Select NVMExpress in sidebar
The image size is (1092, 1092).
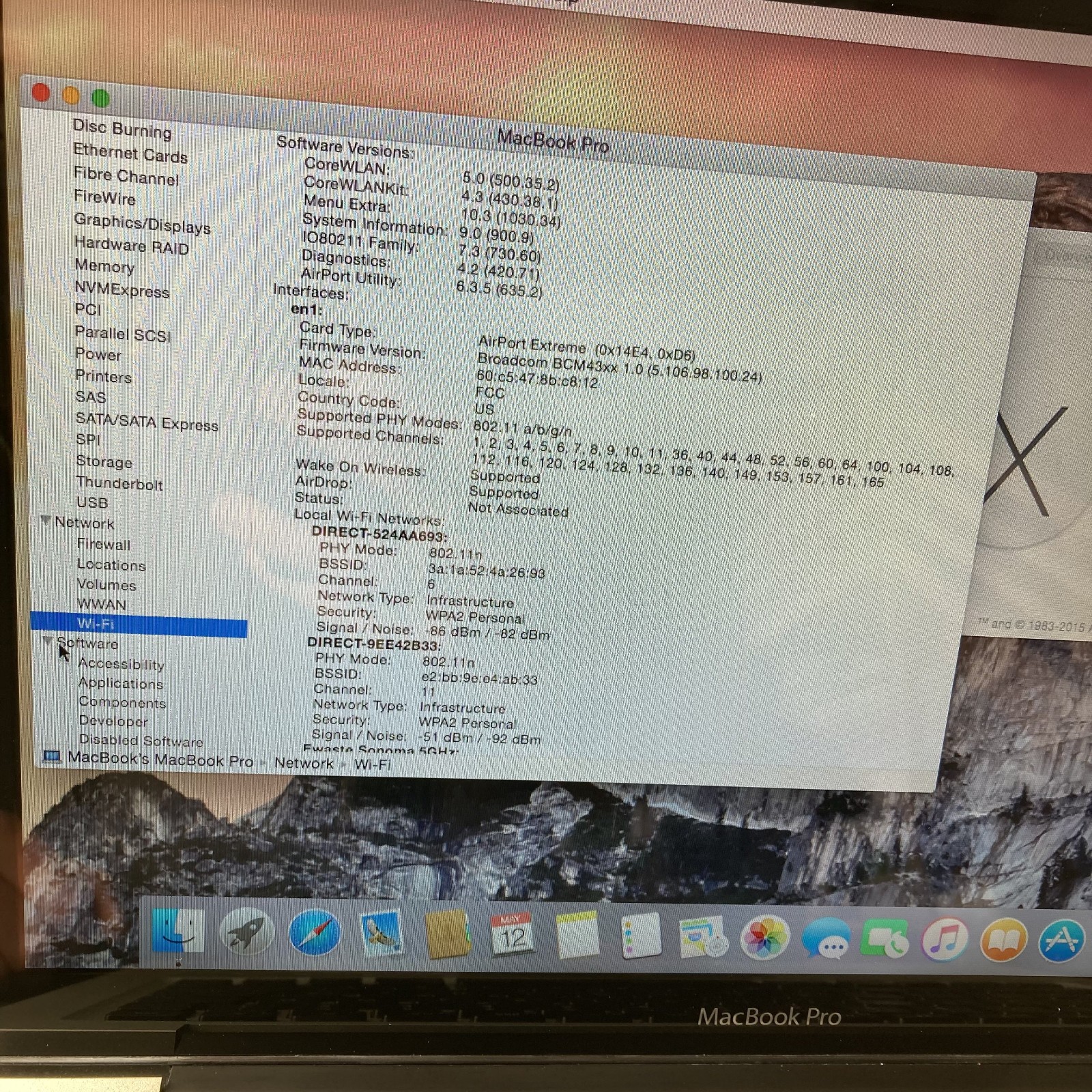[x=121, y=289]
